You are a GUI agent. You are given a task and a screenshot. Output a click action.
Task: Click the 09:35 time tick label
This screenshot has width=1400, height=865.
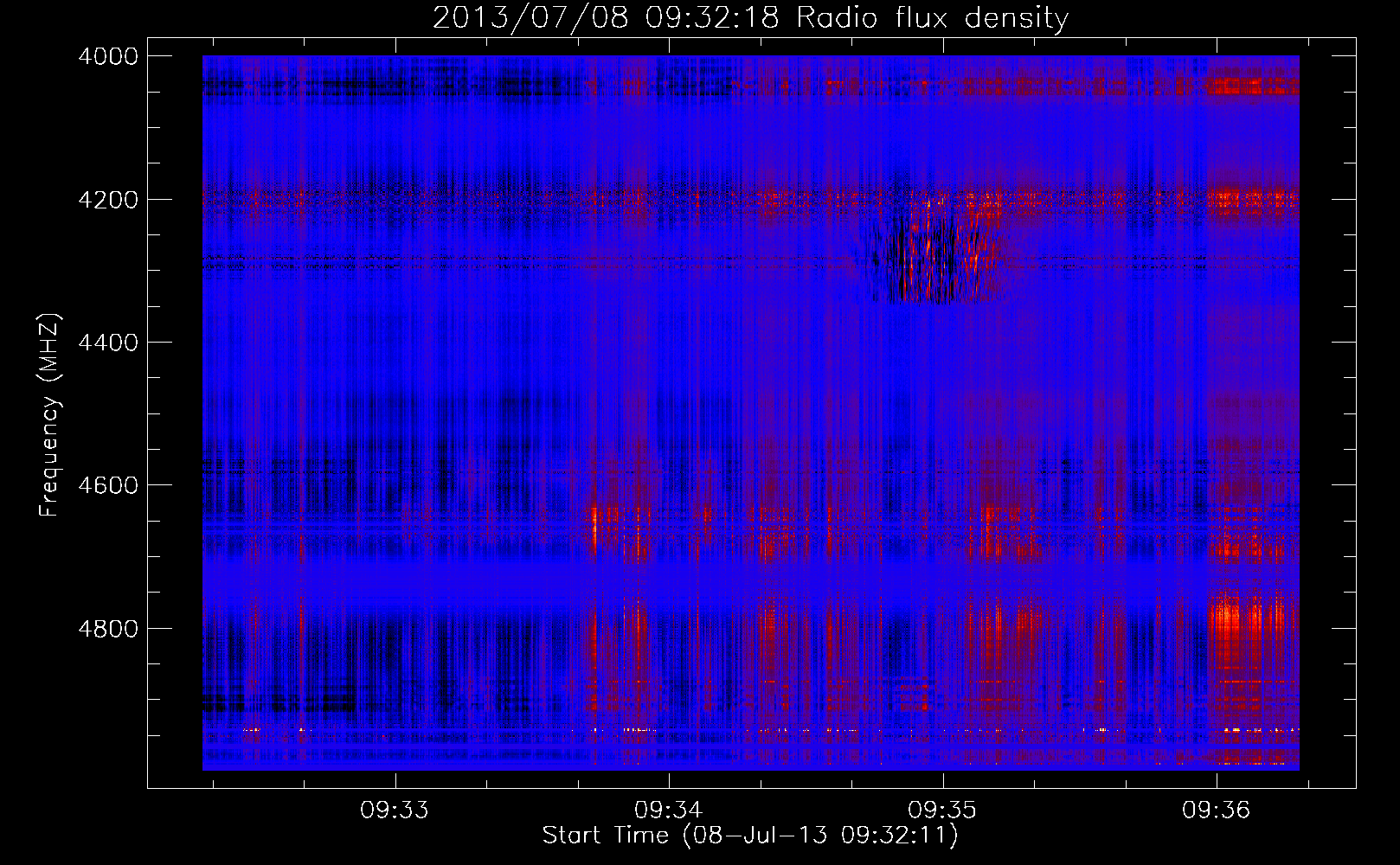pos(942,811)
